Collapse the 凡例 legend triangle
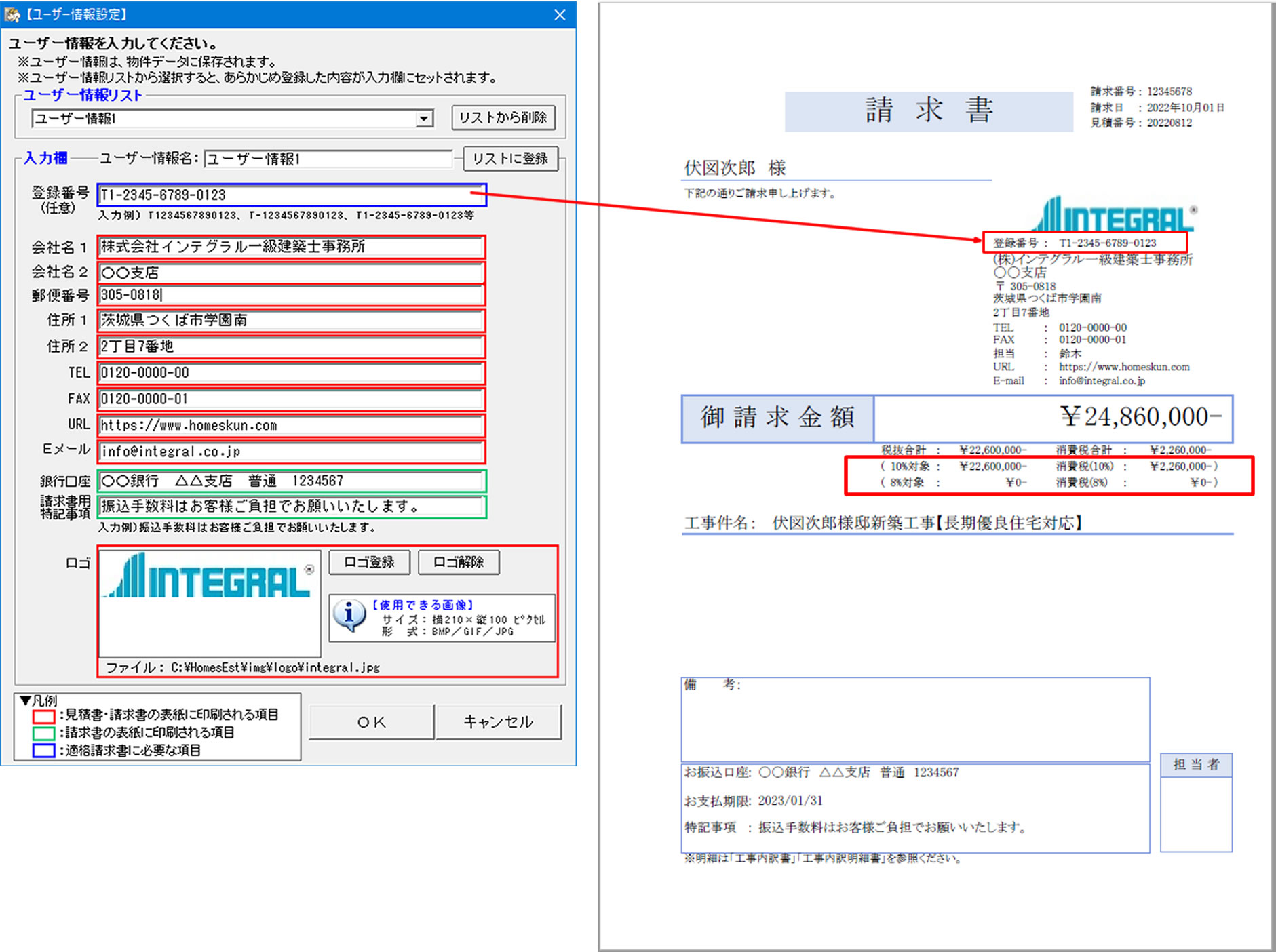Image resolution: width=1276 pixels, height=952 pixels. (25, 700)
